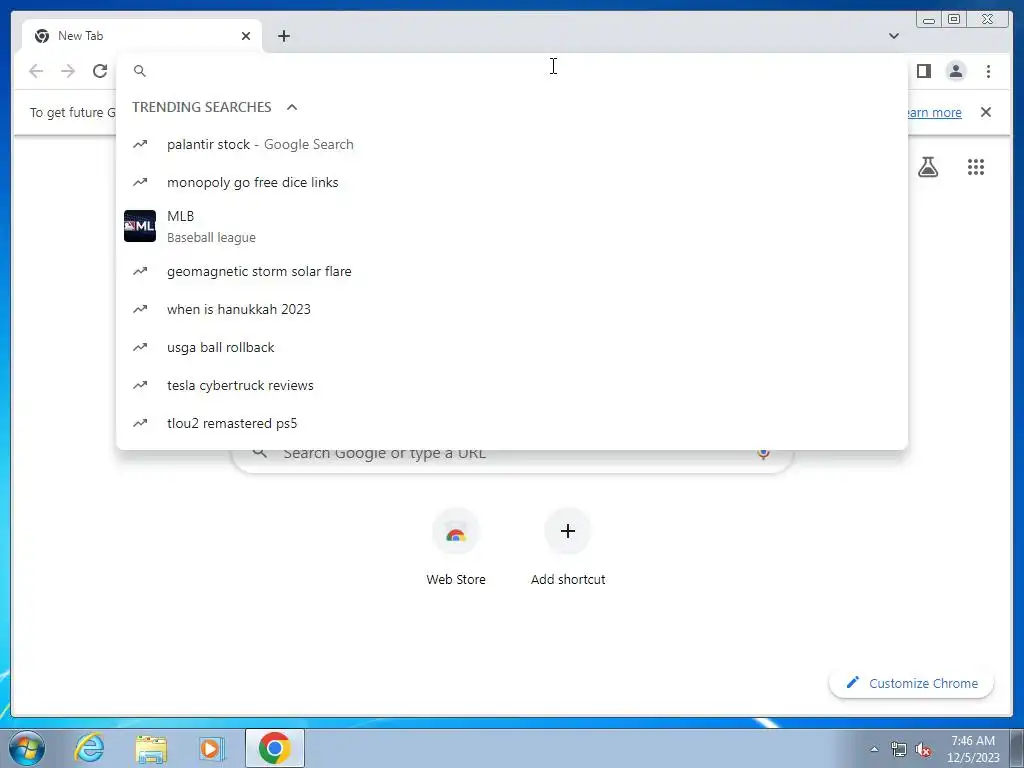Open the tab search dropdown arrow

pyautogui.click(x=893, y=36)
